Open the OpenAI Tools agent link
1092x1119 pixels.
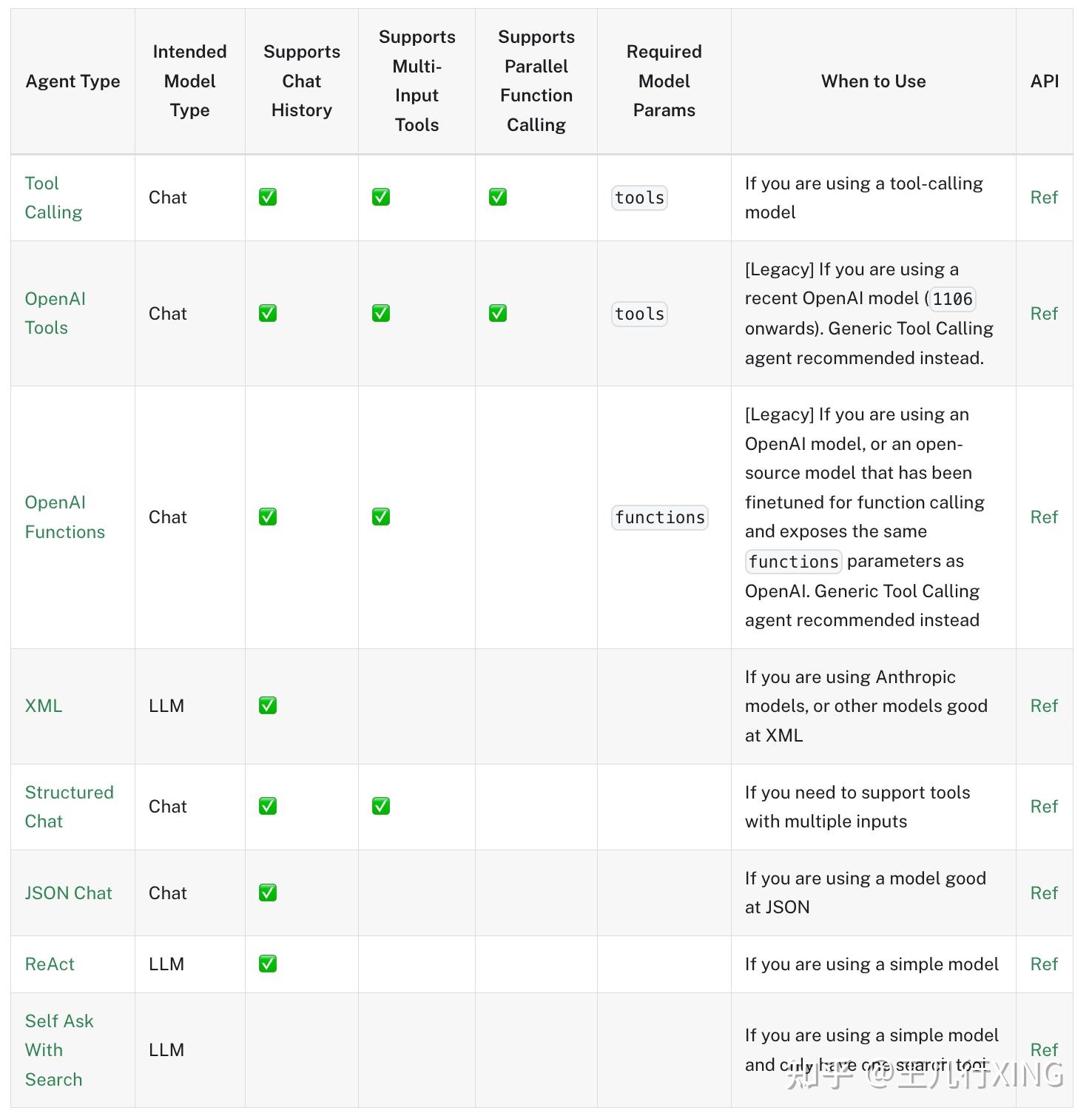pos(55,313)
